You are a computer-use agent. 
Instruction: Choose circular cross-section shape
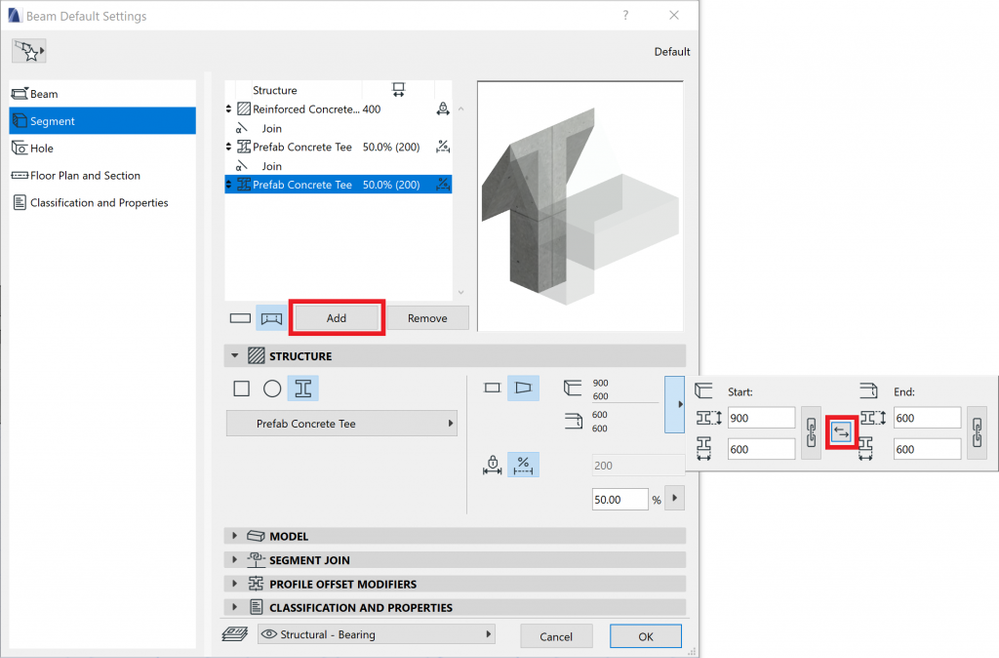(x=272, y=389)
